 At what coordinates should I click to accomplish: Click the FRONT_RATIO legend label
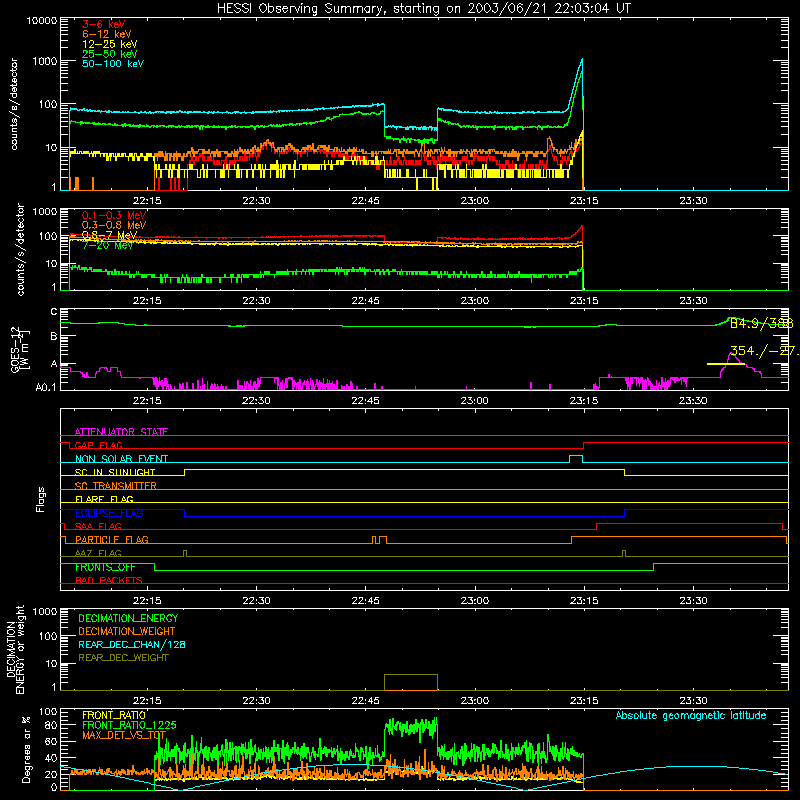[x=114, y=715]
